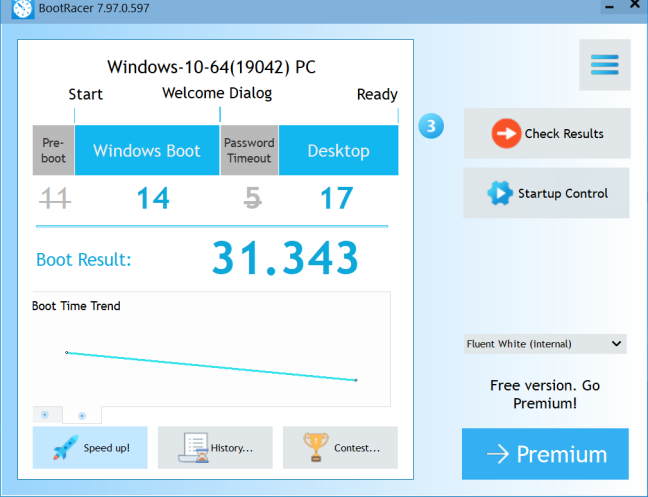This screenshot has width=648, height=497.
Task: Close the BootRacer window
Action: pos(635,5)
